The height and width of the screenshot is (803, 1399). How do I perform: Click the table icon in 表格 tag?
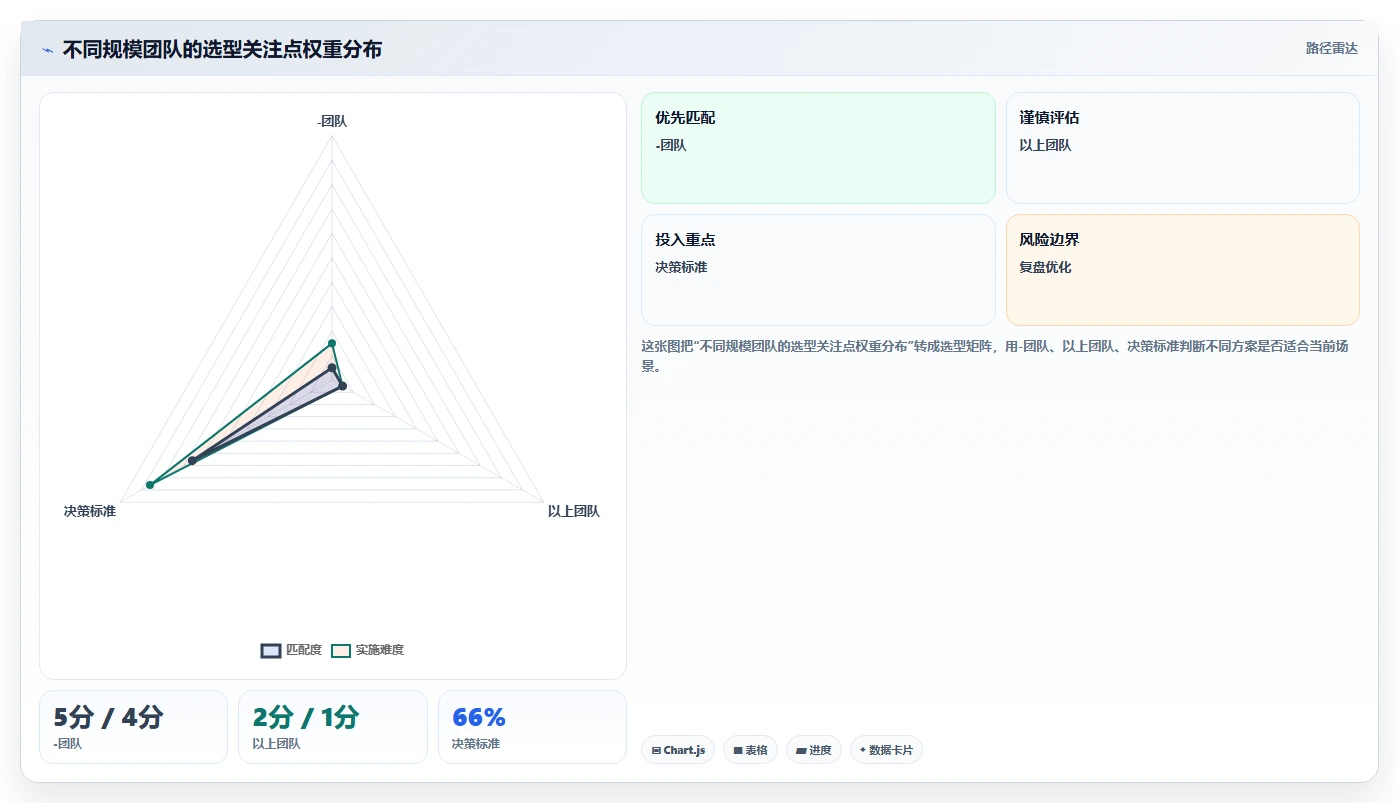[738, 750]
